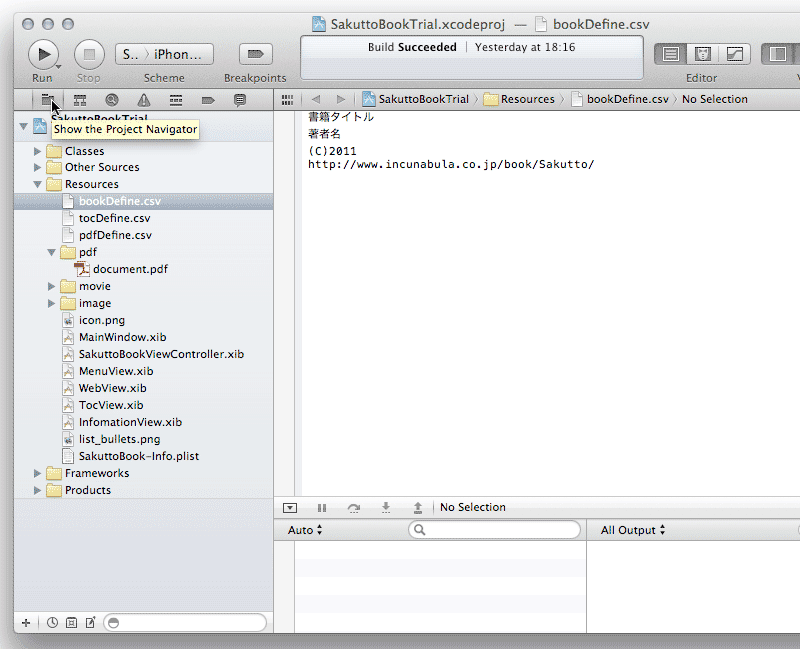Collapse the pdf folder
800x649 pixels.
[52, 252]
